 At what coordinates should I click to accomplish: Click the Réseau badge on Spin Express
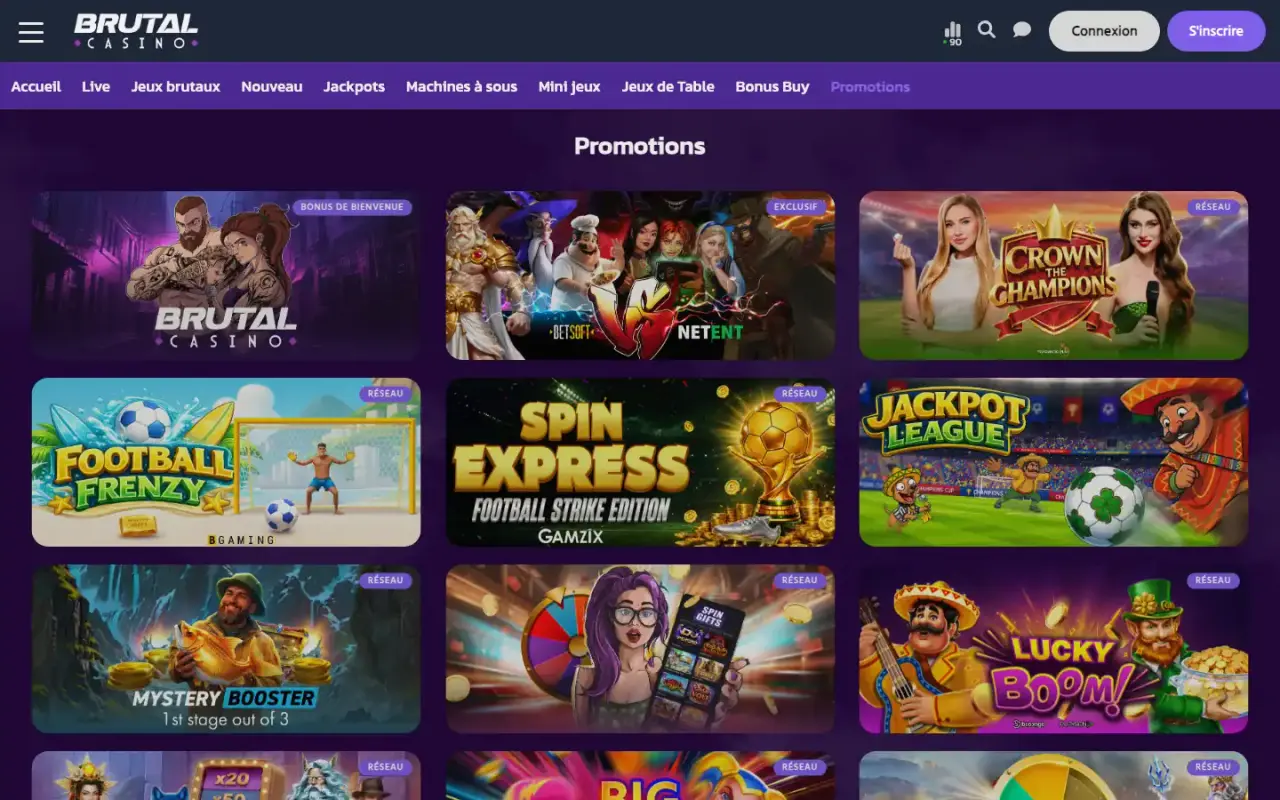799,394
